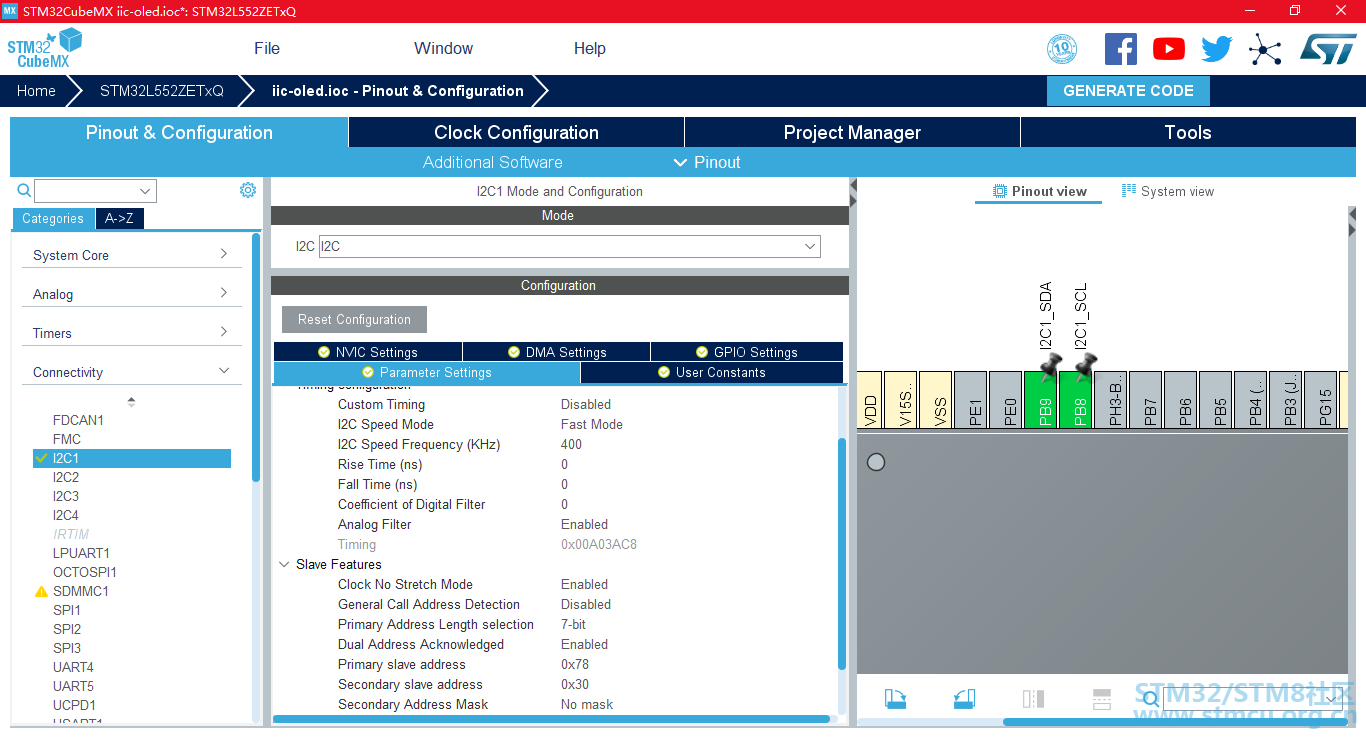
Task: Open the peripheral search combo box
Action: (95, 190)
